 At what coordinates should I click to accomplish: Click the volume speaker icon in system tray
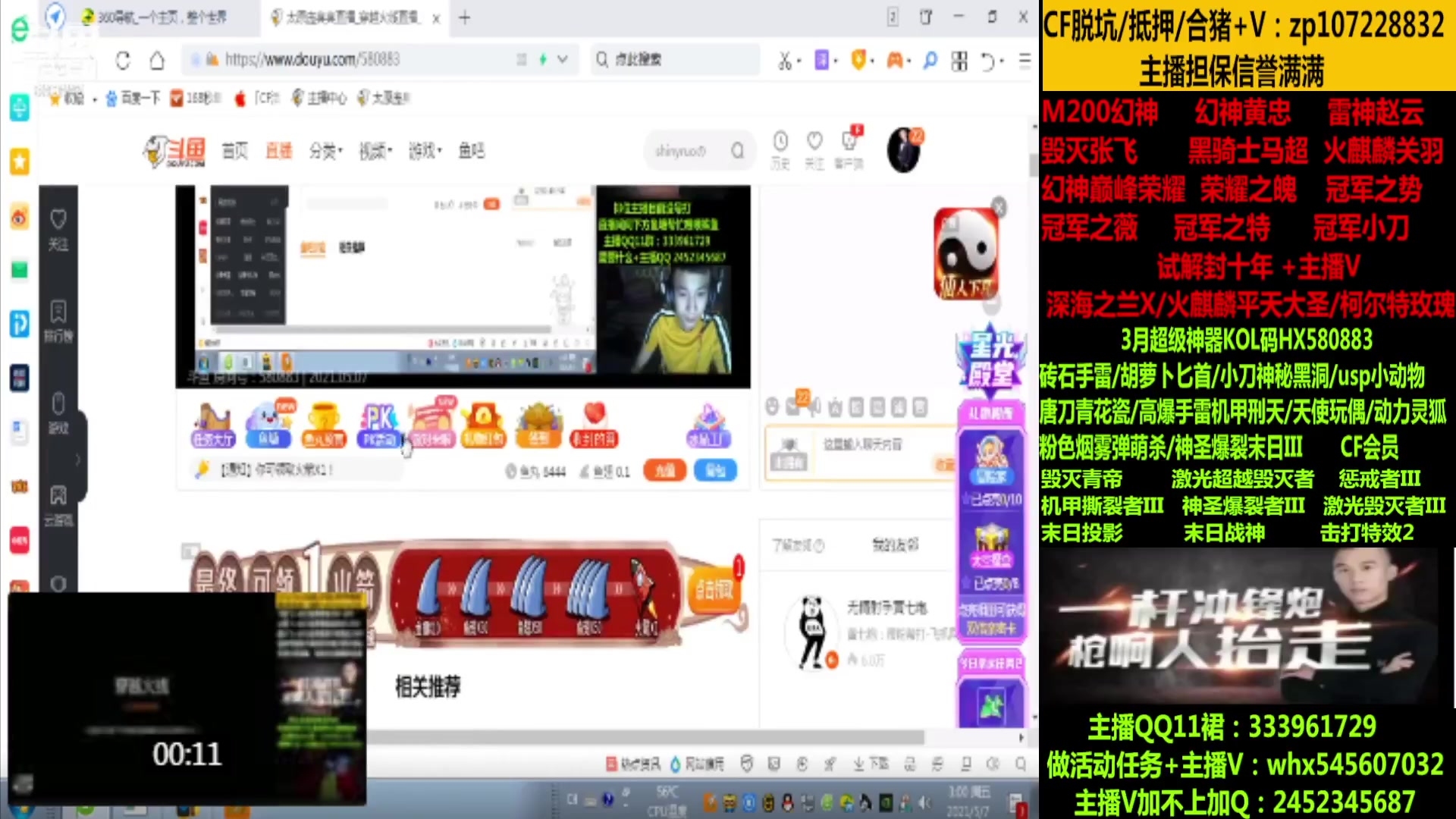(924, 802)
